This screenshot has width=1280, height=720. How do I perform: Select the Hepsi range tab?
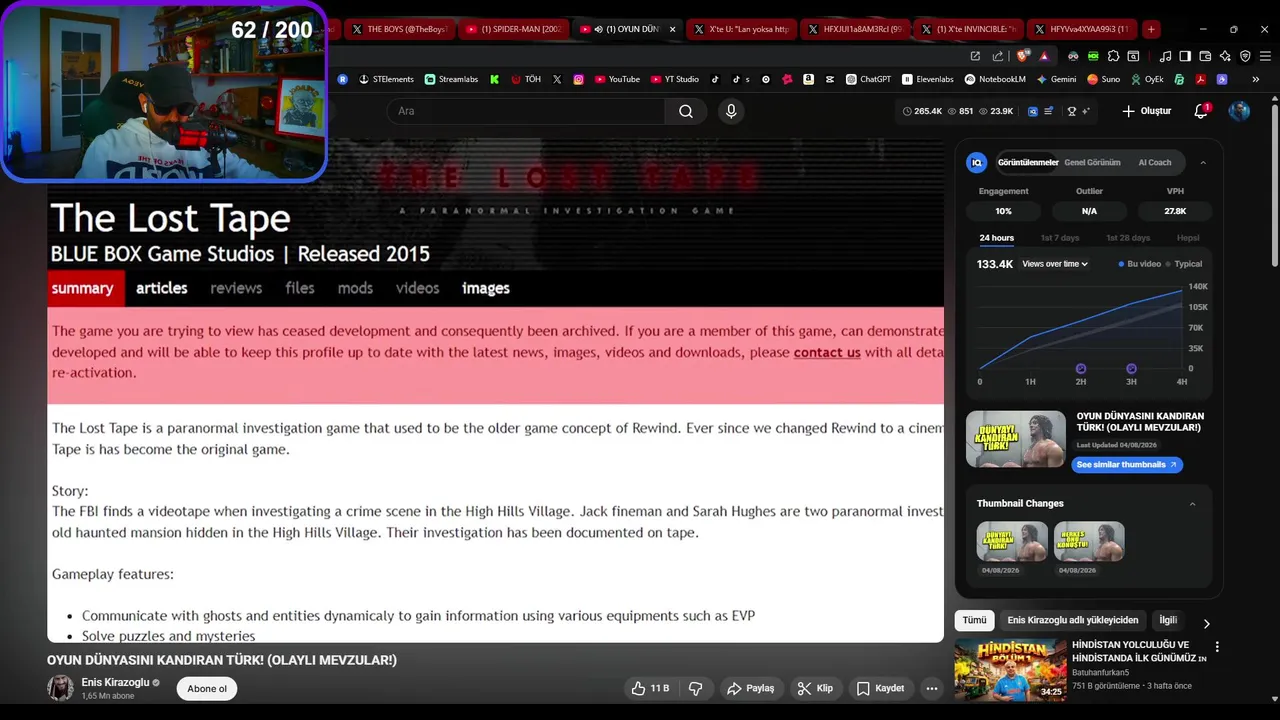(x=1188, y=238)
